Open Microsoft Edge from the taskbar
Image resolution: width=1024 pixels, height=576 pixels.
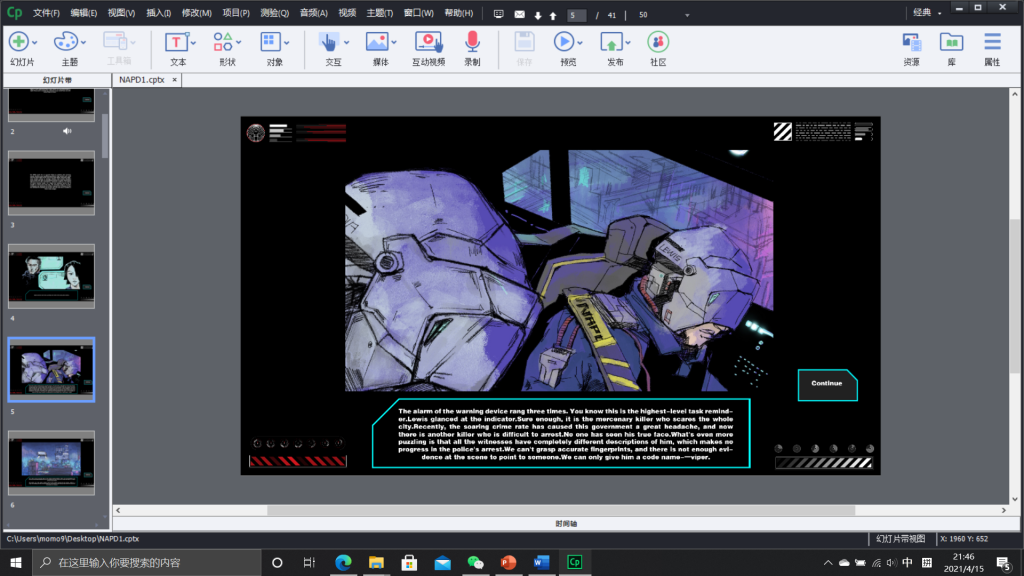pos(343,562)
